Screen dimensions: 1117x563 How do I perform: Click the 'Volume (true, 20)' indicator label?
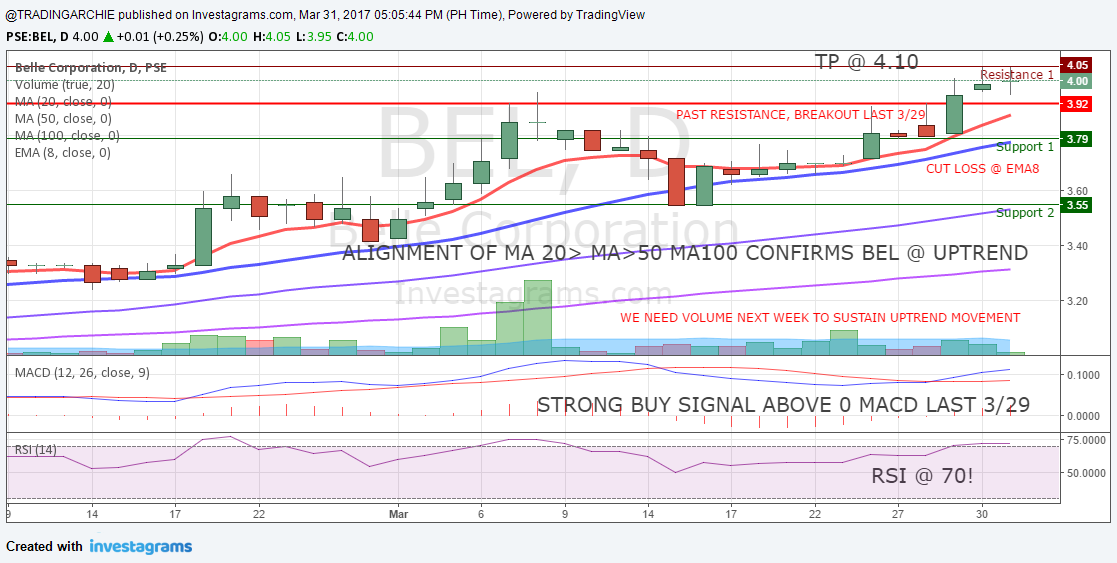(64, 84)
